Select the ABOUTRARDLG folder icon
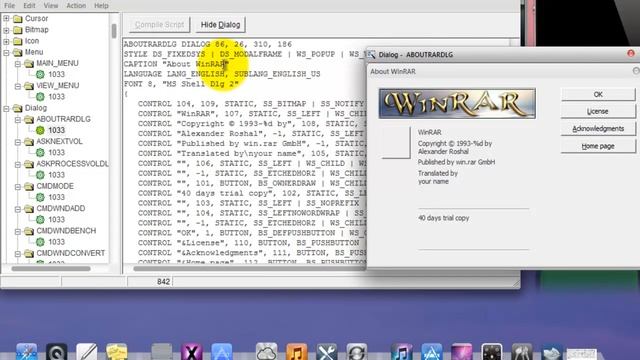This screenshot has height=360, width=640. coord(29,119)
